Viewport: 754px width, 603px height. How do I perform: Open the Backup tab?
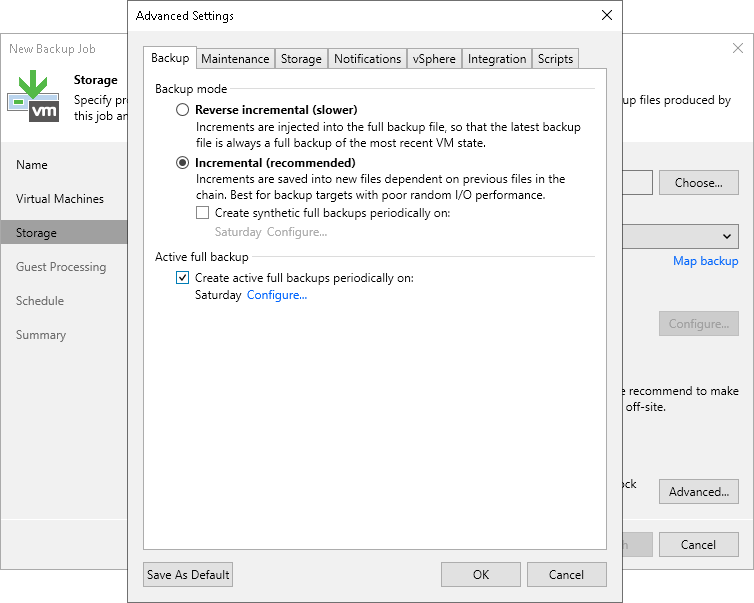pyautogui.click(x=170, y=58)
